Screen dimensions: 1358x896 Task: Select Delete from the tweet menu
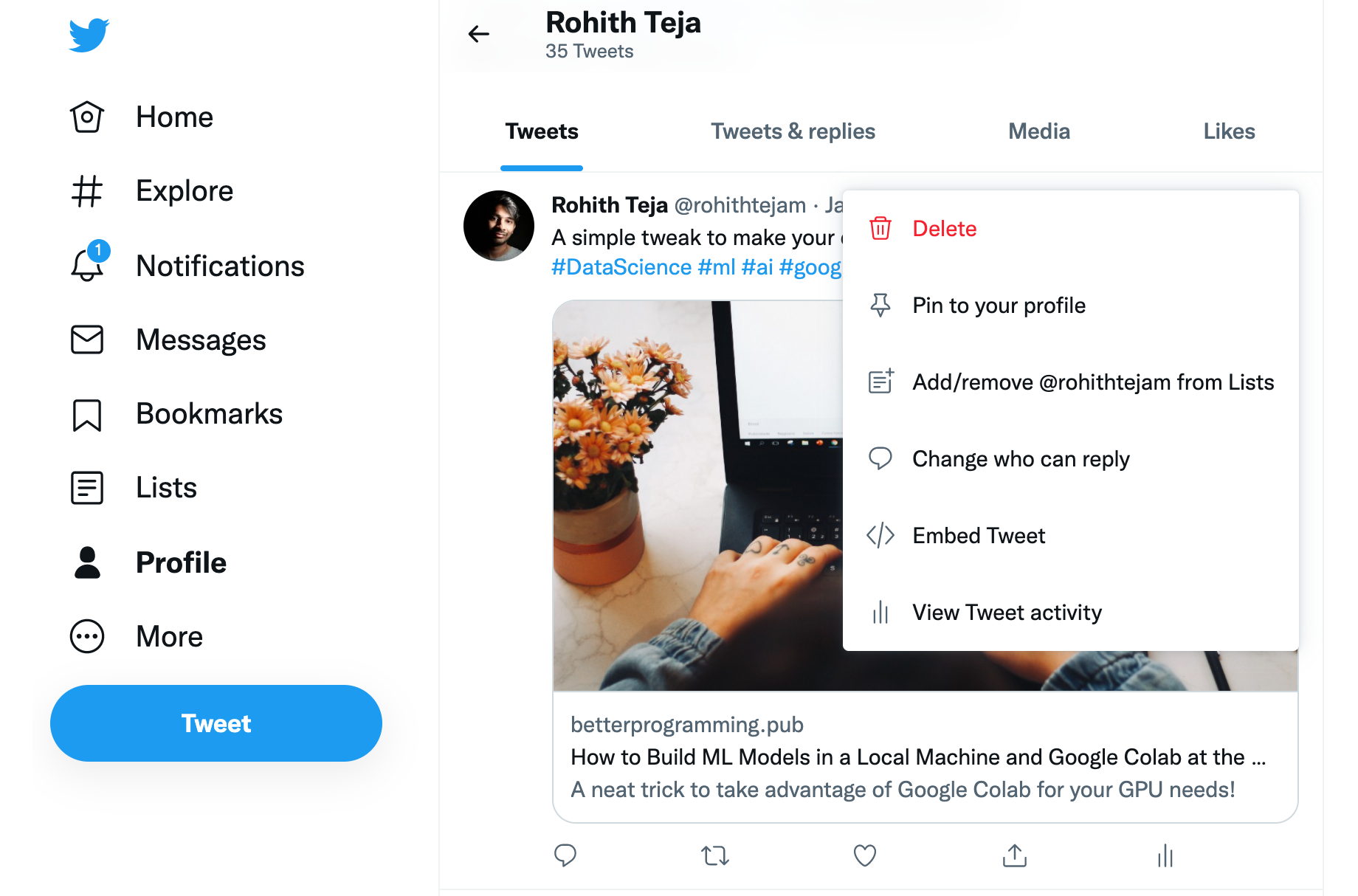[944, 229]
